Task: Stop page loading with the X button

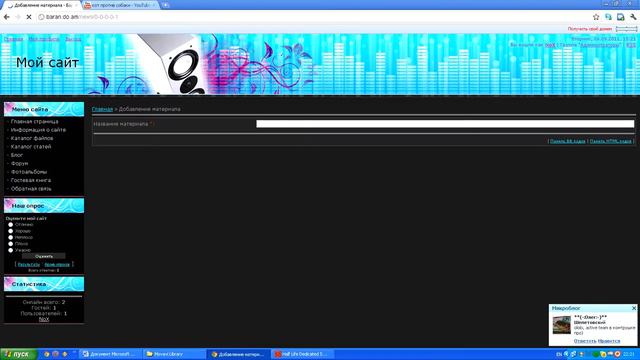Action: click(29, 17)
